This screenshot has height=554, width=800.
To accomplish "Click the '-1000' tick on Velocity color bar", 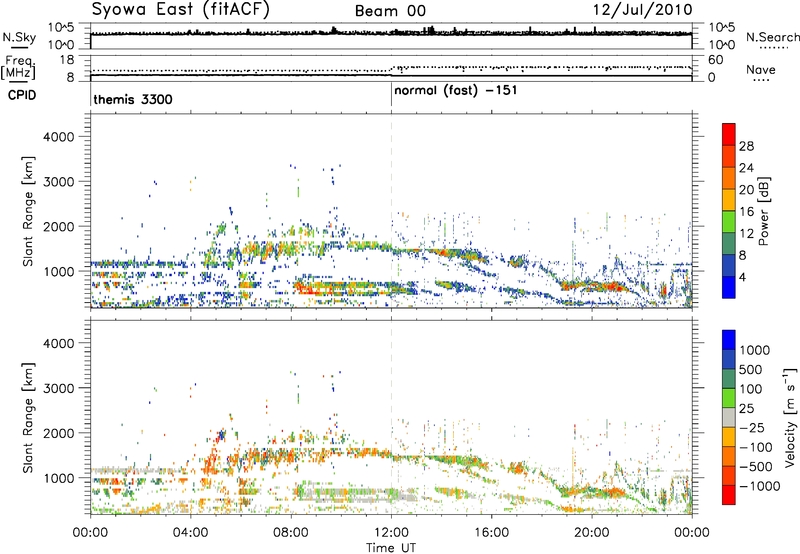I will (759, 486).
